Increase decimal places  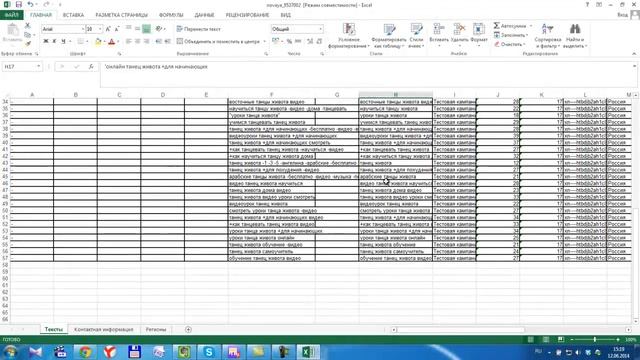(x=310, y=41)
